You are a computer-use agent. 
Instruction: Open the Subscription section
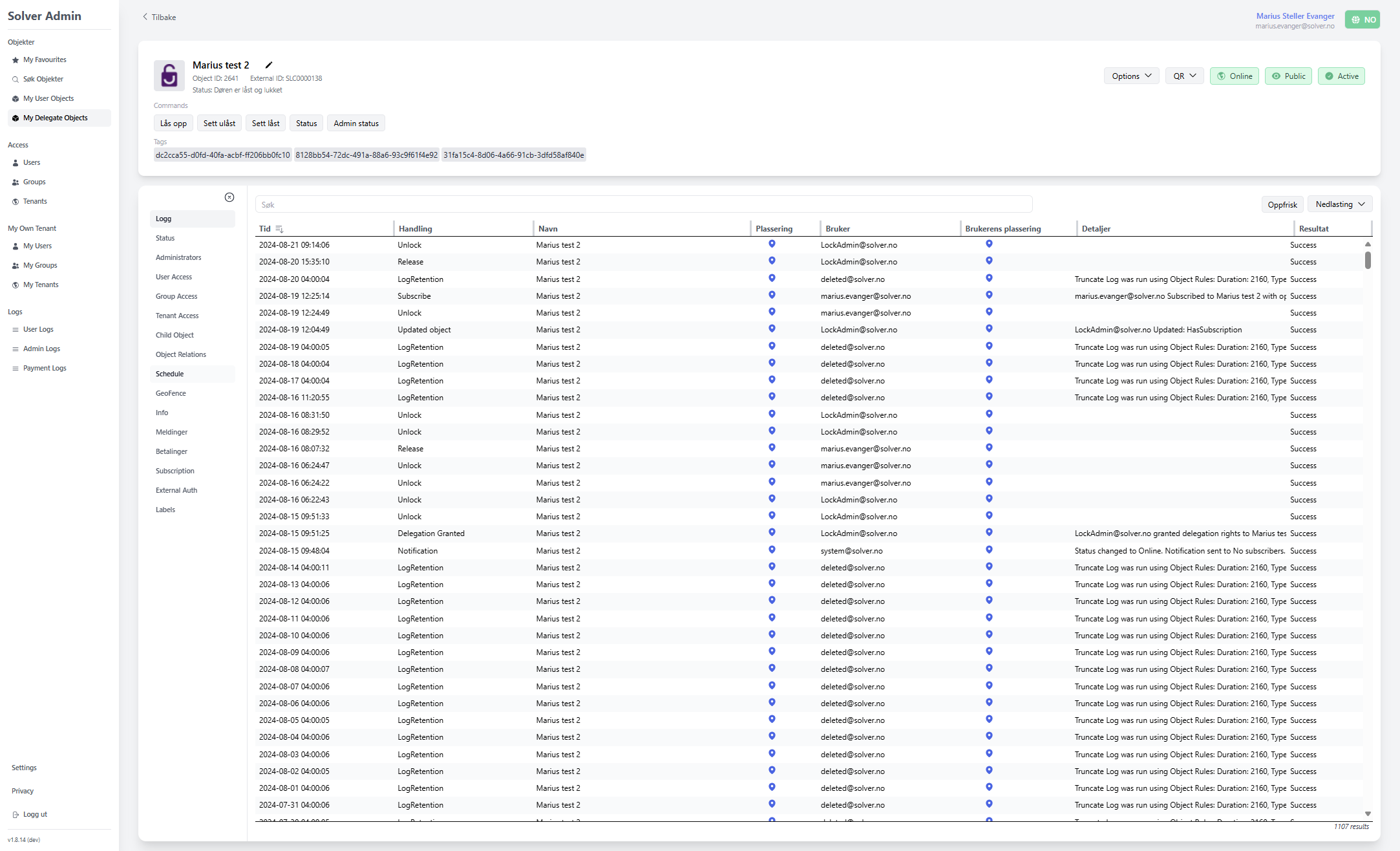click(193, 471)
